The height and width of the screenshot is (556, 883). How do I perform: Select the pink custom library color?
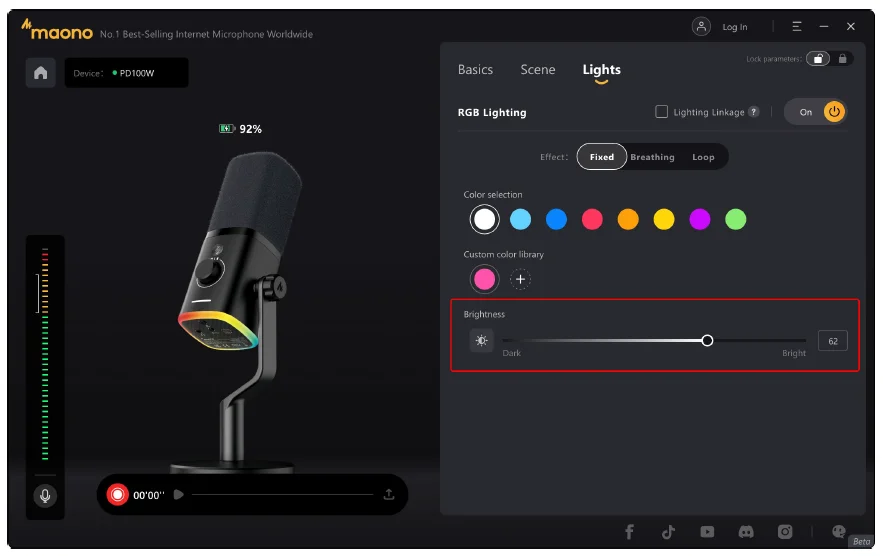tap(484, 279)
